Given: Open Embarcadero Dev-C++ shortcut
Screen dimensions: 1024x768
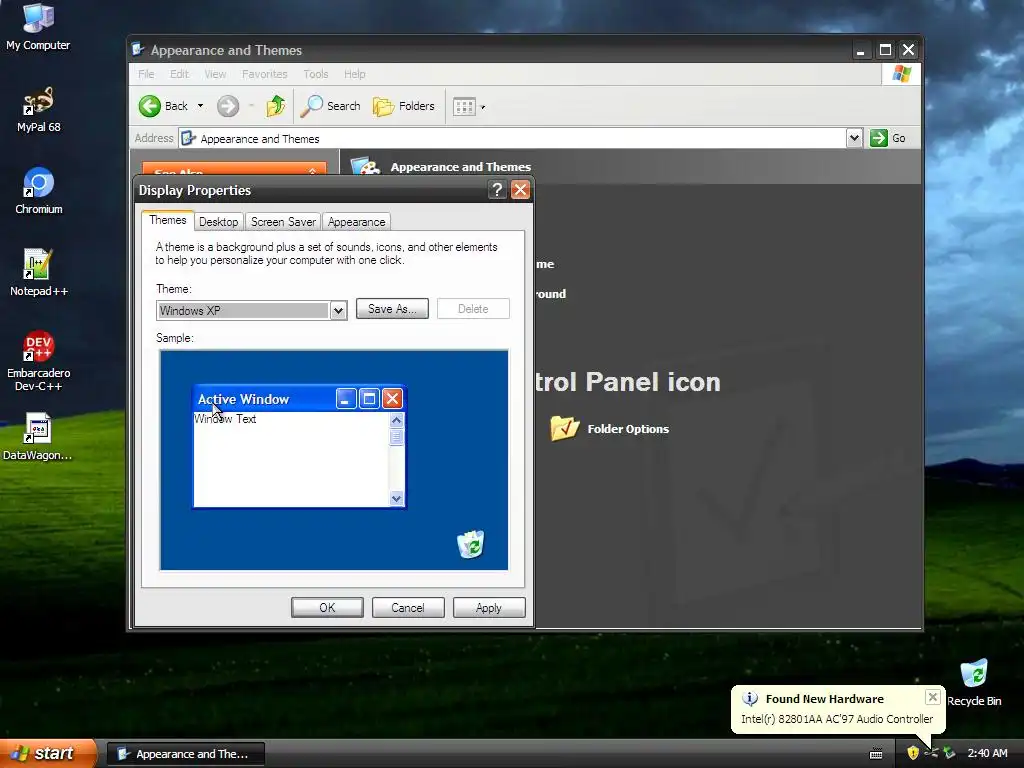Looking at the screenshot, I should (39, 360).
